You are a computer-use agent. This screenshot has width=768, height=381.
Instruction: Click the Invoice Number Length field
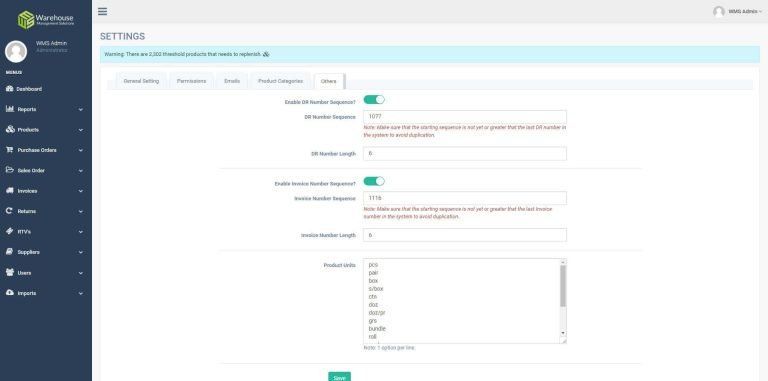click(x=465, y=235)
